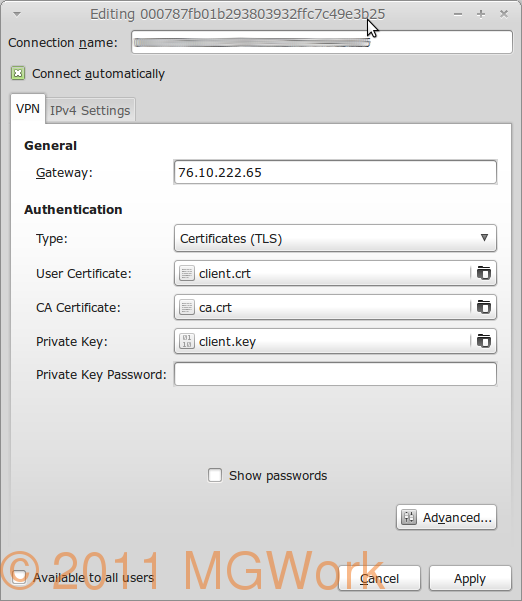Click the browse folder icon for CA Certificate
The width and height of the screenshot is (522, 601).
point(484,307)
